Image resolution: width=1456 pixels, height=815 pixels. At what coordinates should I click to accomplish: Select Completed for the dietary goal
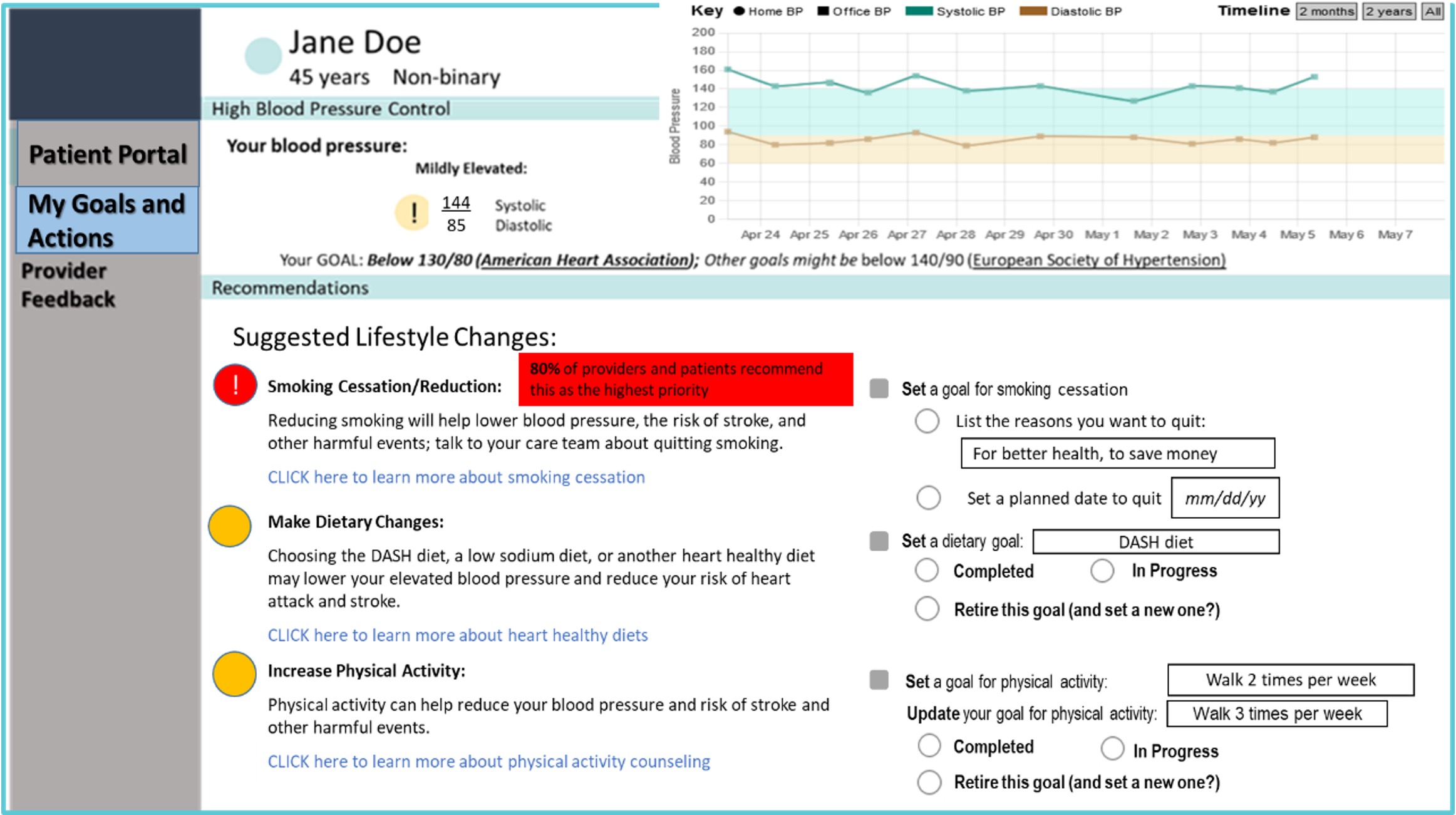tap(927, 571)
